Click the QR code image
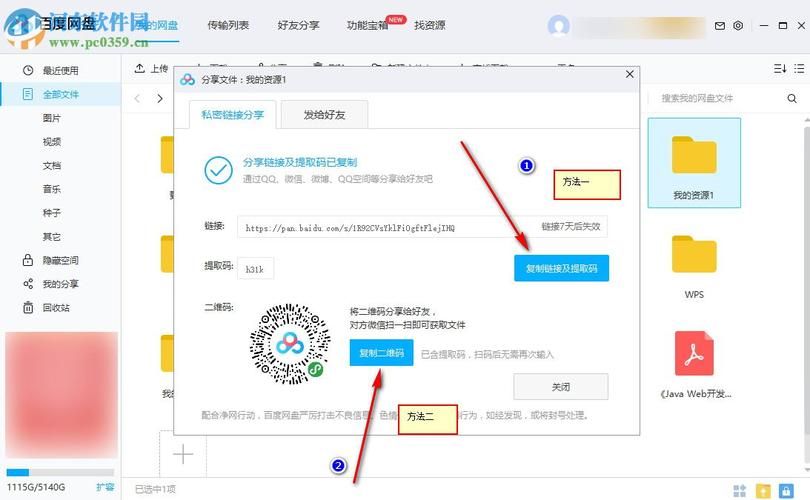810x500 pixels. coord(290,344)
